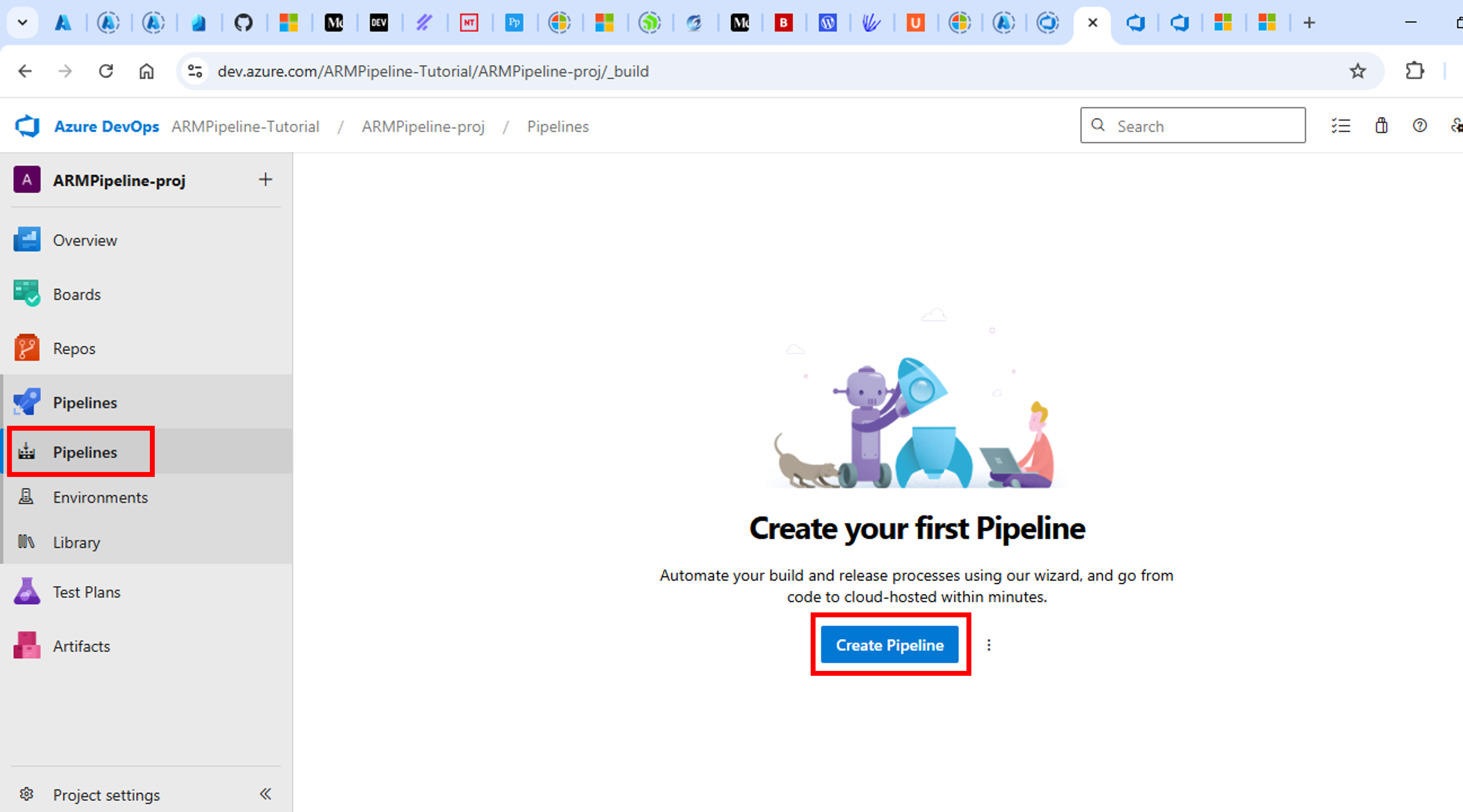The height and width of the screenshot is (812, 1463).
Task: Create a new project with the plus button
Action: pyautogui.click(x=265, y=179)
